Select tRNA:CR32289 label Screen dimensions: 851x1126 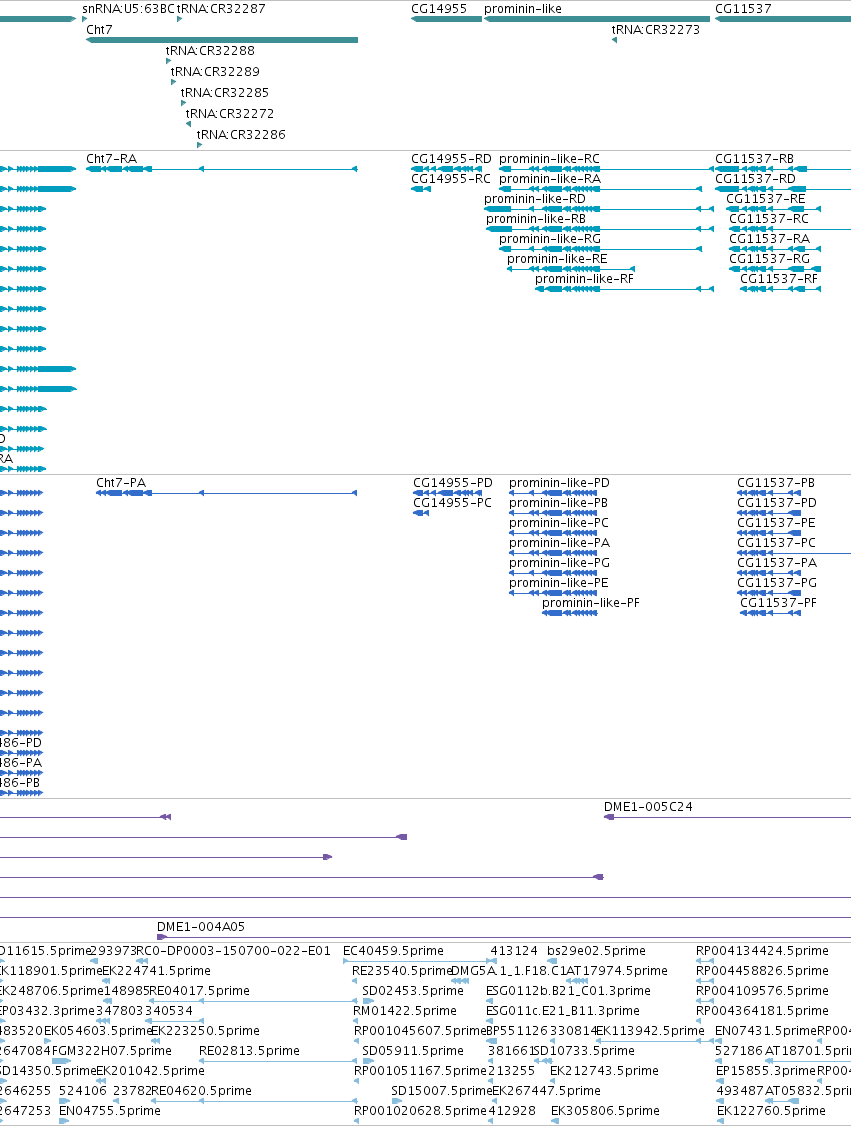pos(215,72)
